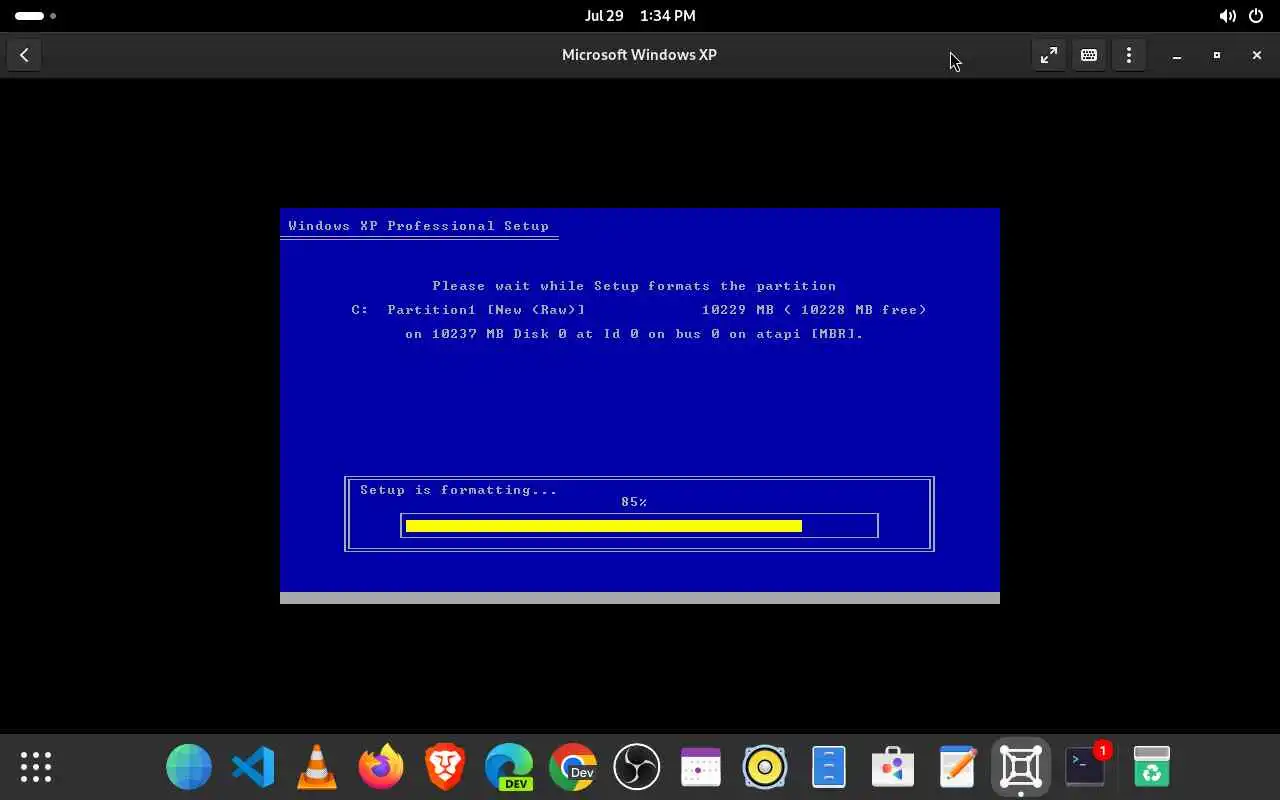
Task: Open the yellow speaker music app in dock
Action: tap(765, 767)
